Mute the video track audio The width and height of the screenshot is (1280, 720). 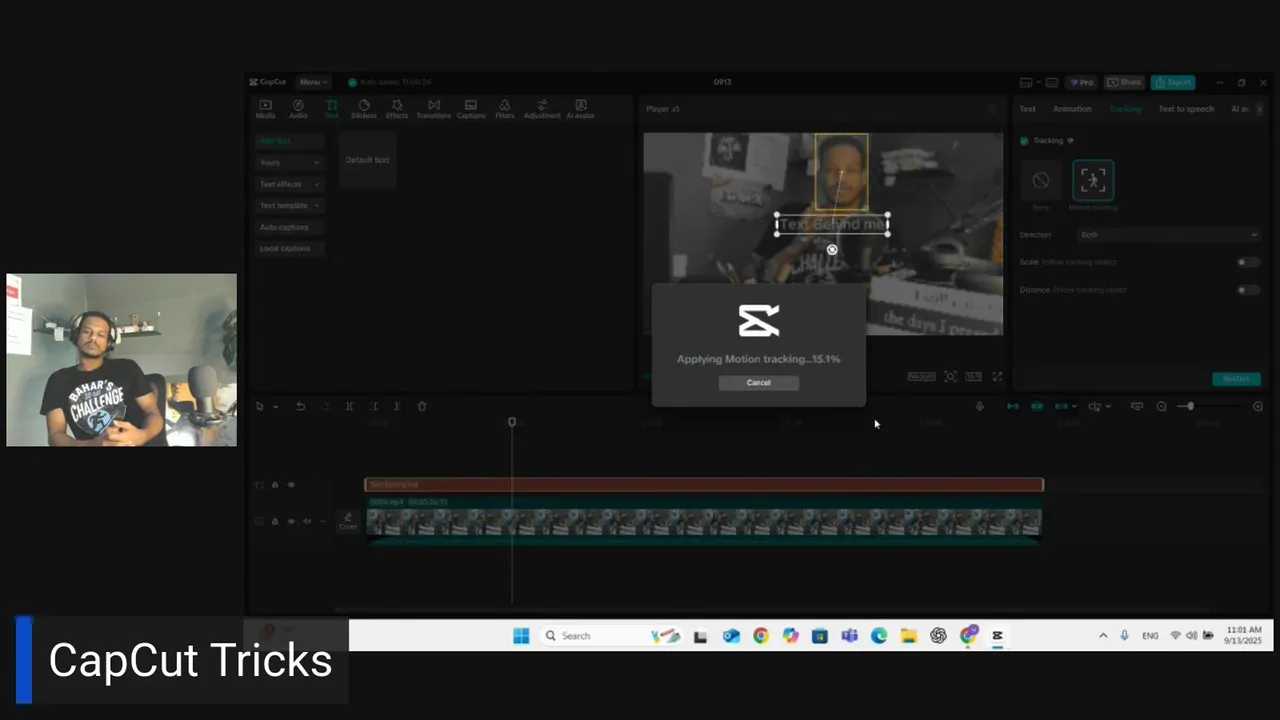[x=307, y=521]
